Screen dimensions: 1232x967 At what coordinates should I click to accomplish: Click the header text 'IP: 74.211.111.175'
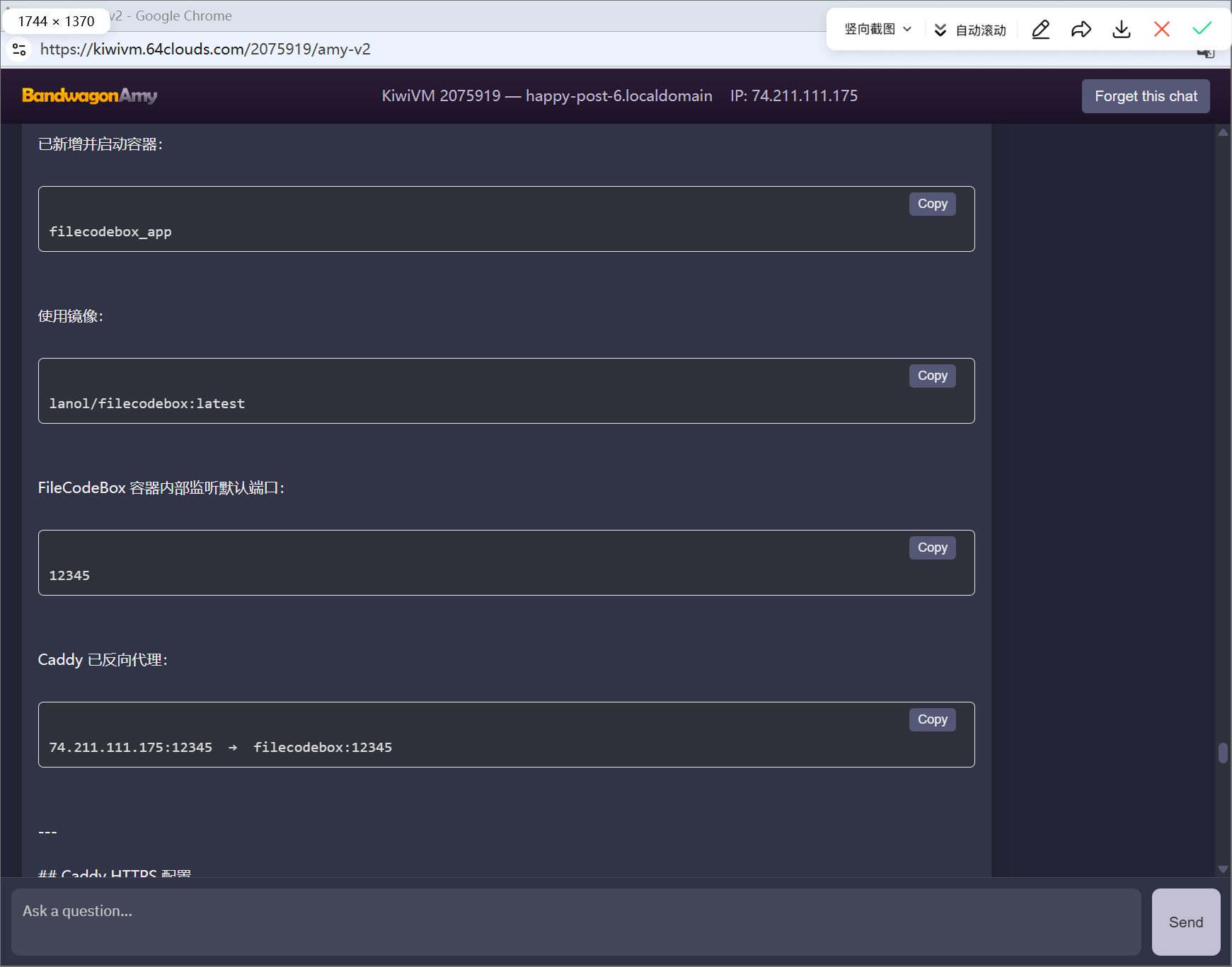tap(794, 95)
